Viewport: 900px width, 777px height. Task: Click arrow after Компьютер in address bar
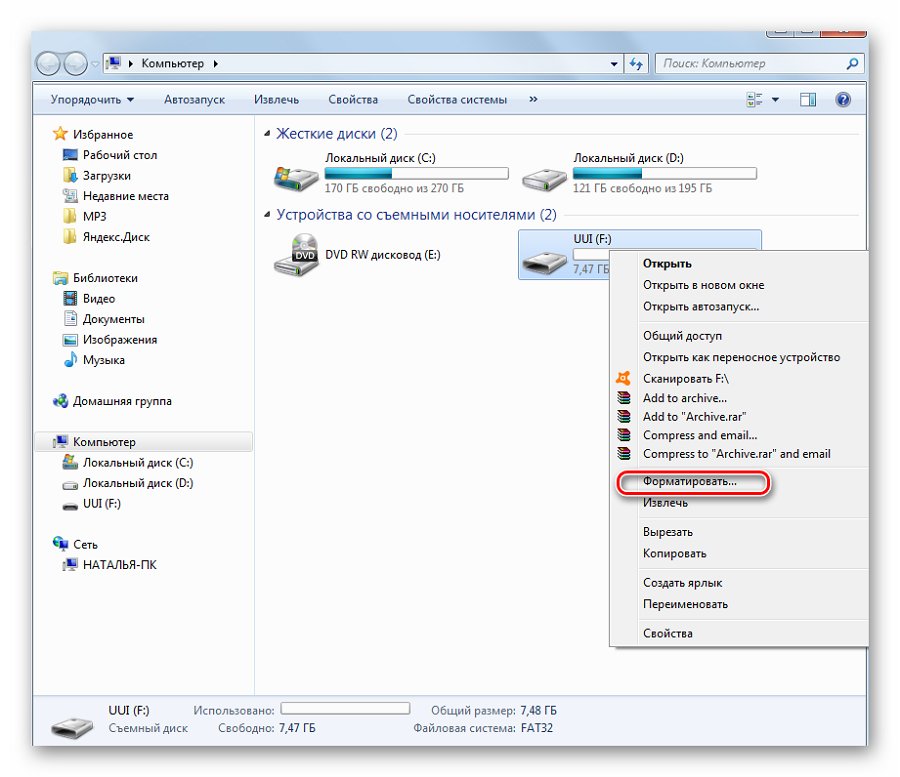[x=216, y=64]
